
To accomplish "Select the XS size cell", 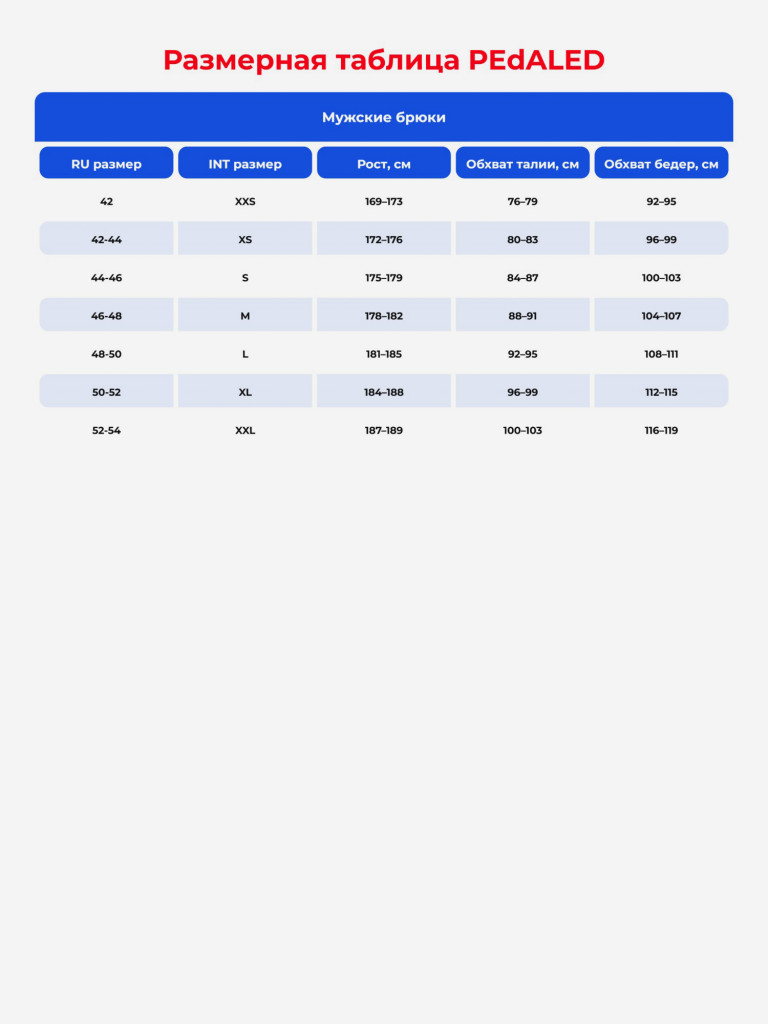I will (x=245, y=238).
